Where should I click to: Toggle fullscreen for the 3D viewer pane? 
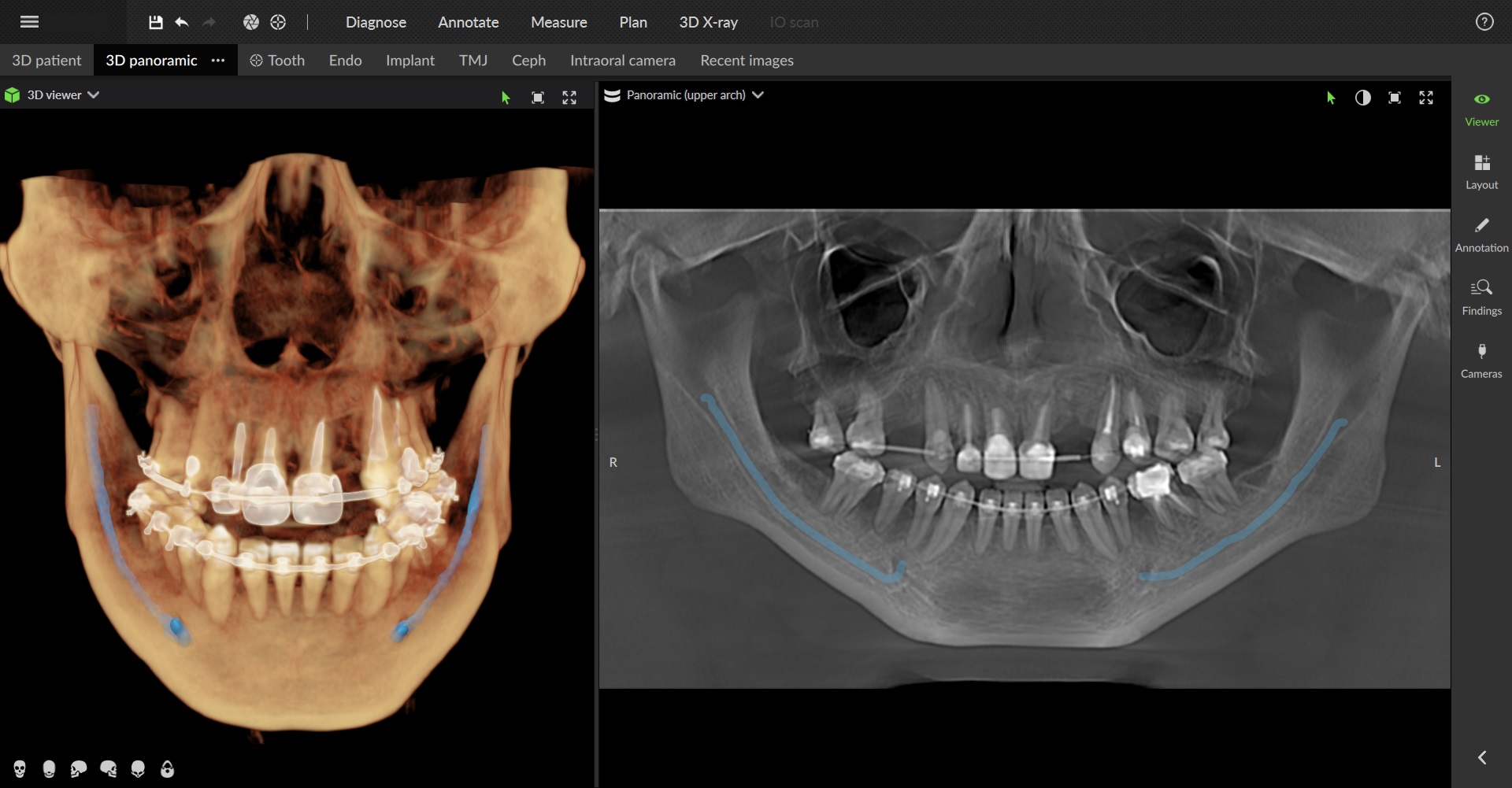[x=569, y=98]
